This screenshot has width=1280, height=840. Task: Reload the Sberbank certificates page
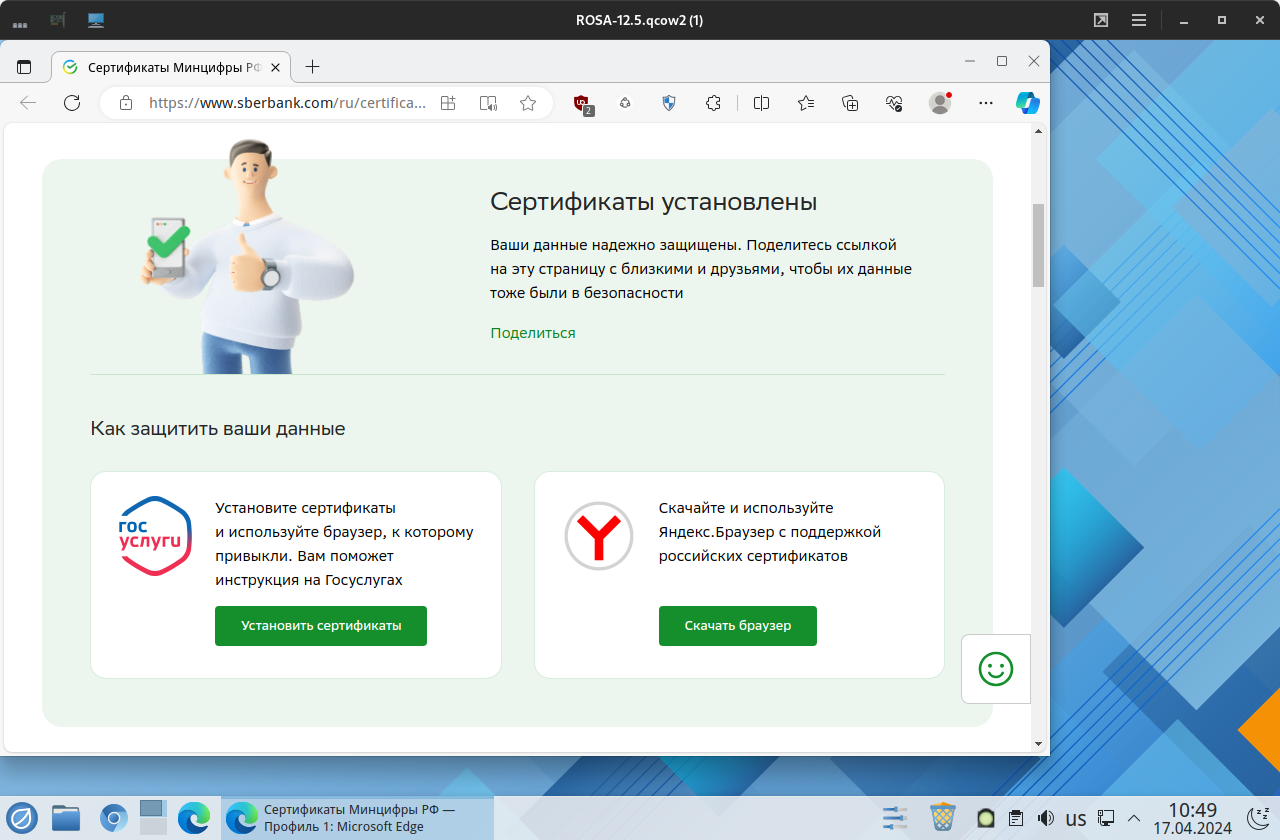click(x=72, y=102)
